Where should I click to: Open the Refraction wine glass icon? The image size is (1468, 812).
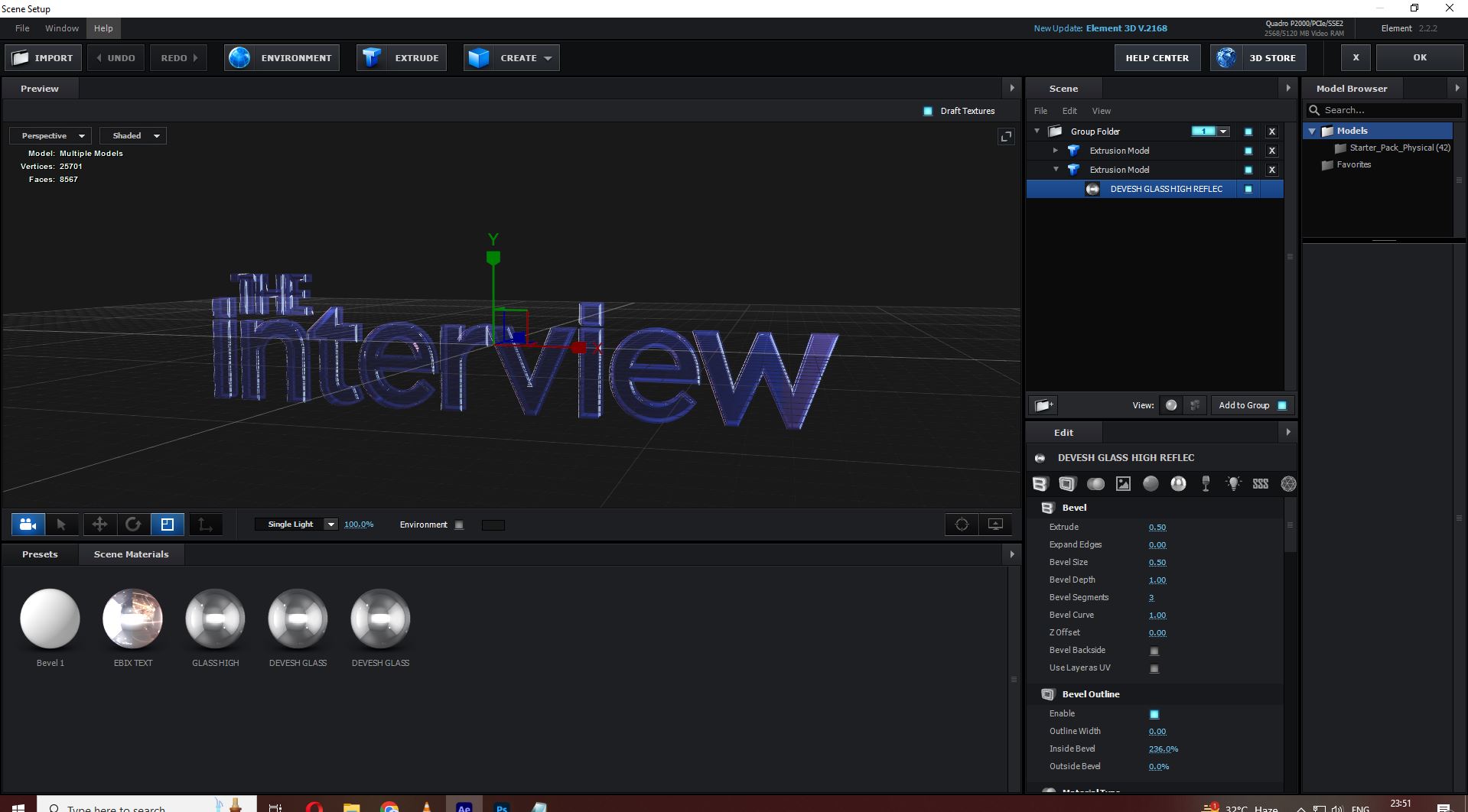[1206, 484]
